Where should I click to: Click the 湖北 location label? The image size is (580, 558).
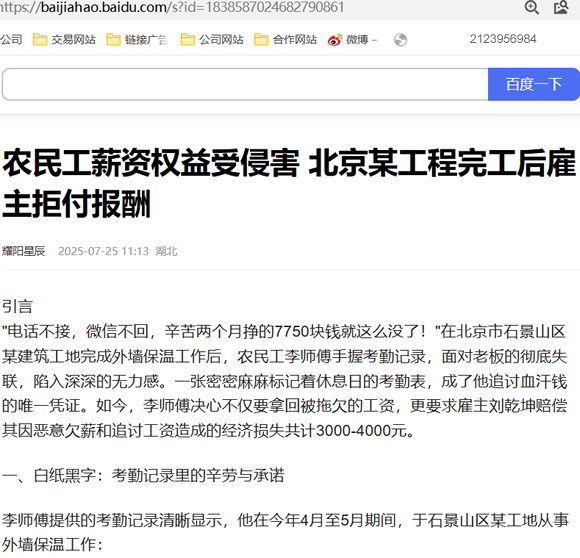[x=166, y=251]
